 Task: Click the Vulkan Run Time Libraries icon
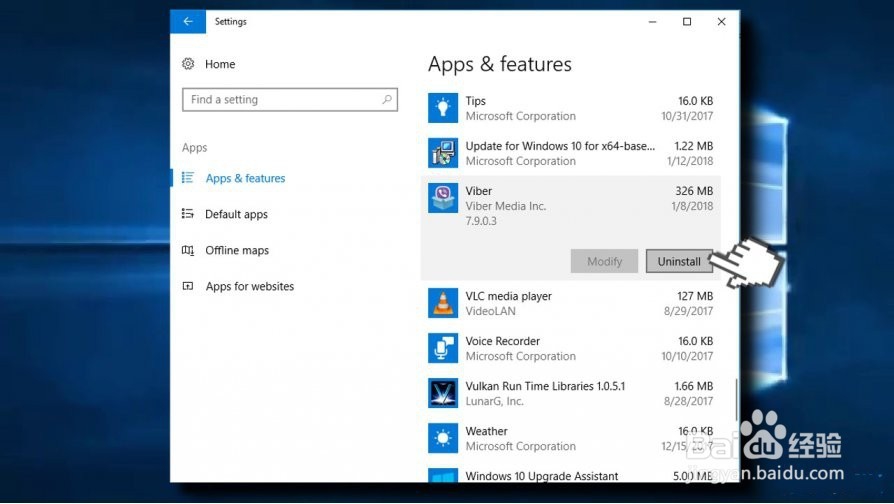[443, 393]
